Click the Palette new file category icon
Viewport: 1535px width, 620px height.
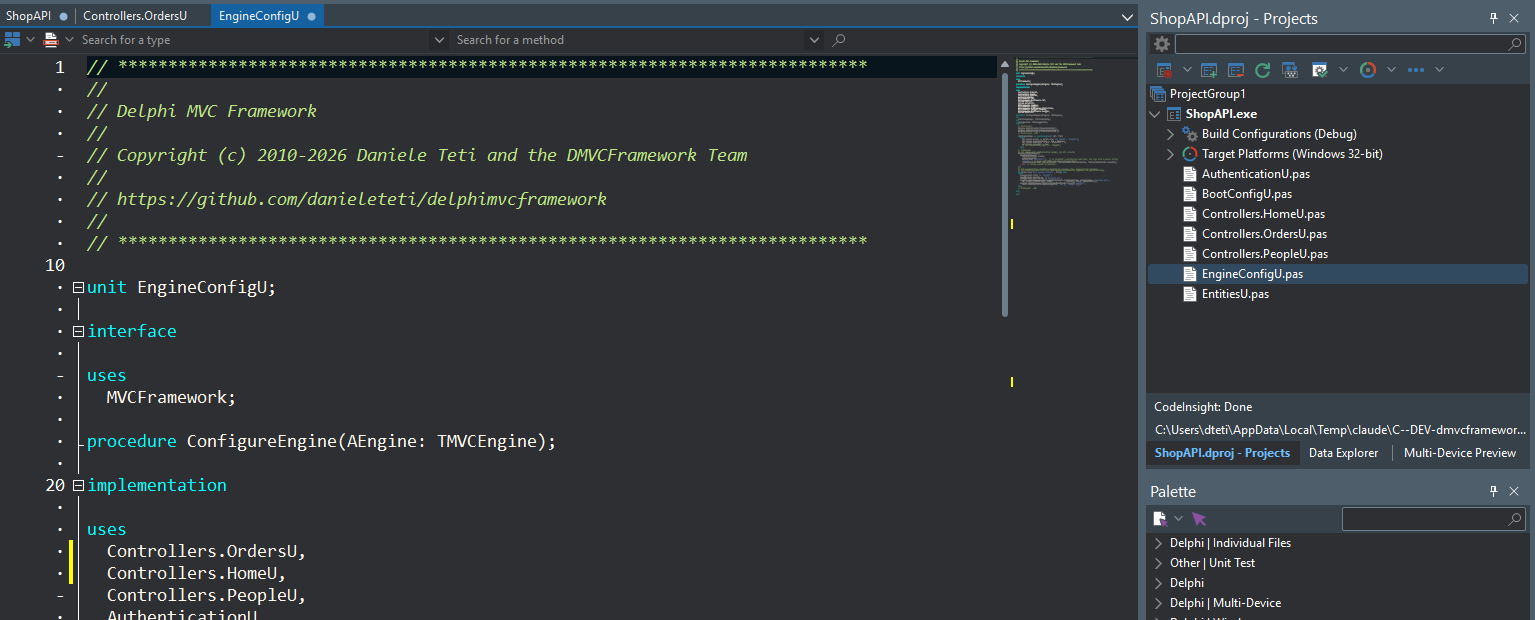point(1160,519)
